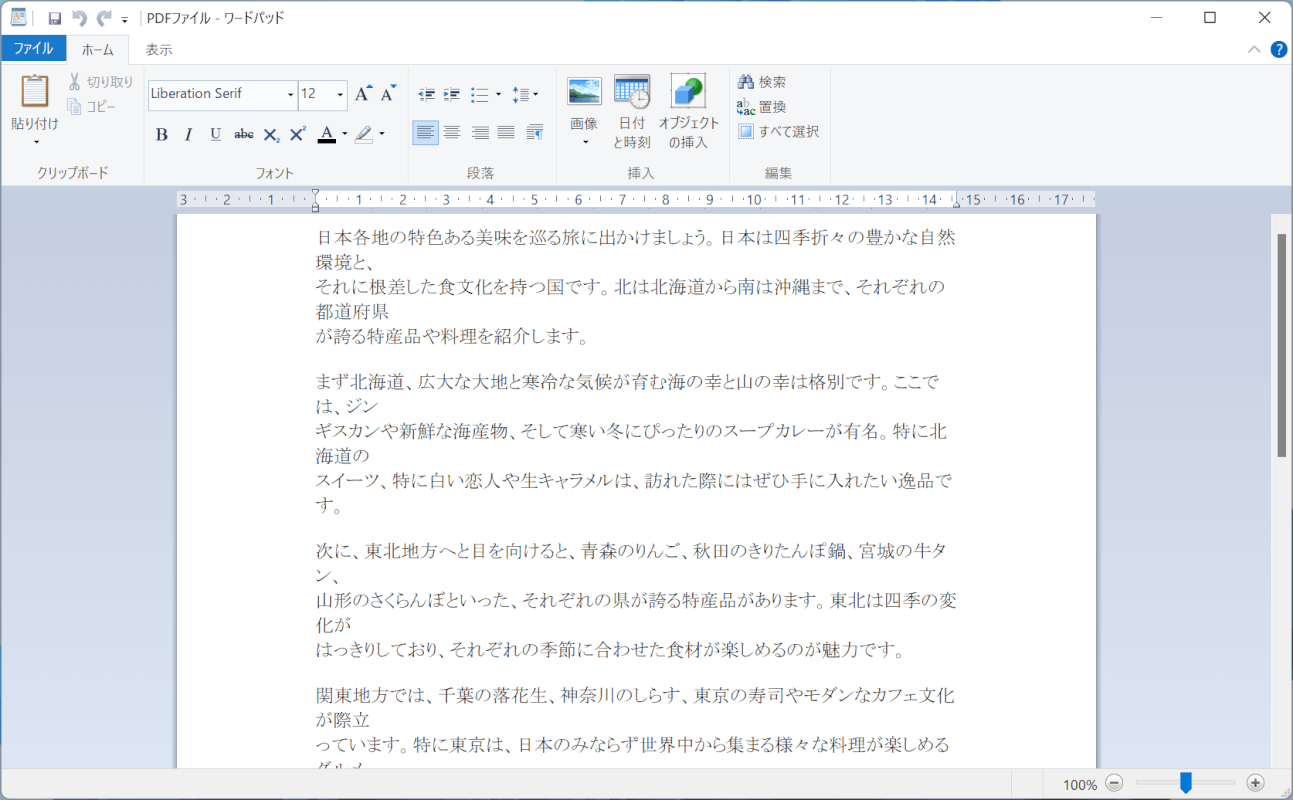Screen dimensions: 1293x800
Task: Click the Shrink Font icon
Action: point(388,93)
